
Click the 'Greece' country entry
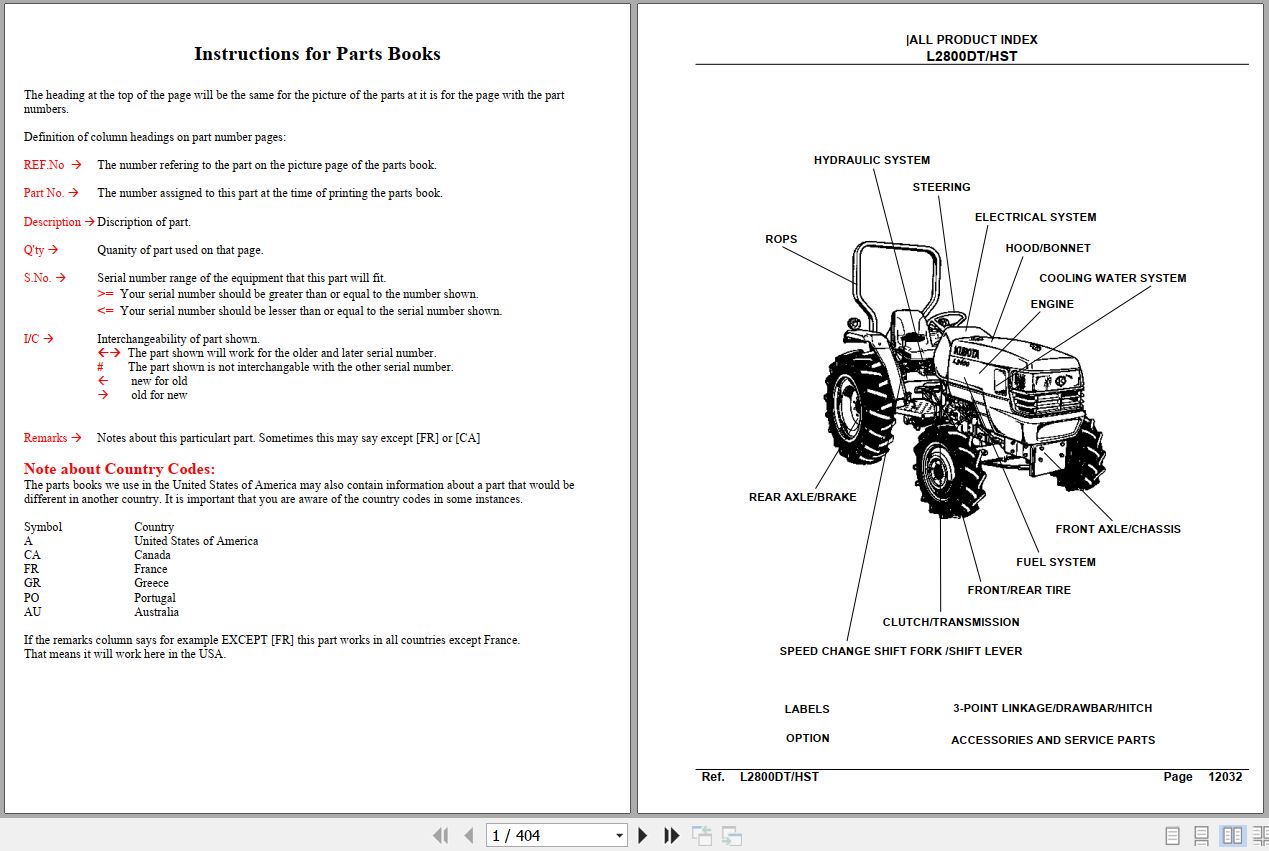click(151, 583)
